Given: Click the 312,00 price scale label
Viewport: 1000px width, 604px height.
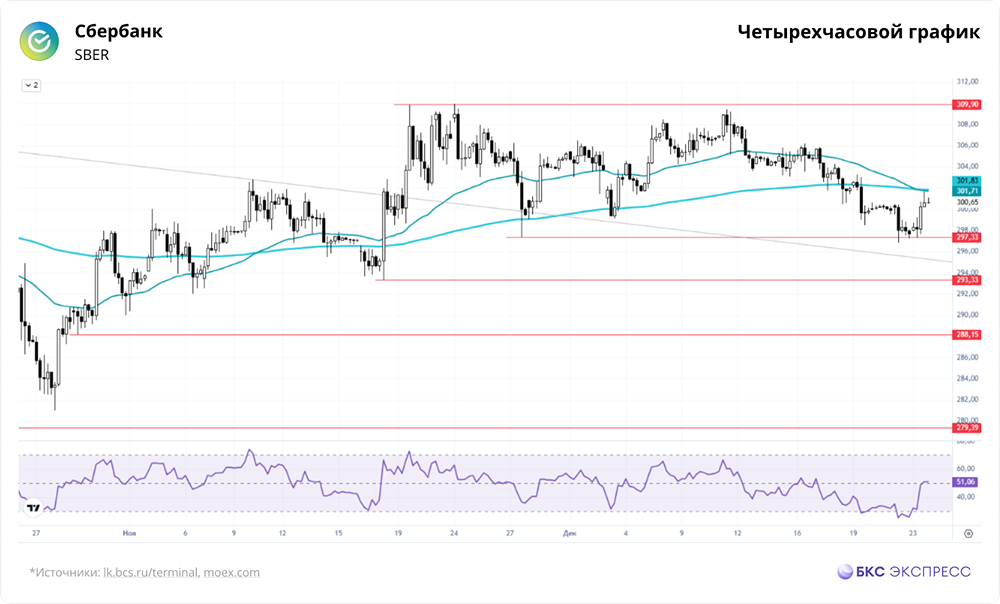Looking at the screenshot, I should (967, 82).
